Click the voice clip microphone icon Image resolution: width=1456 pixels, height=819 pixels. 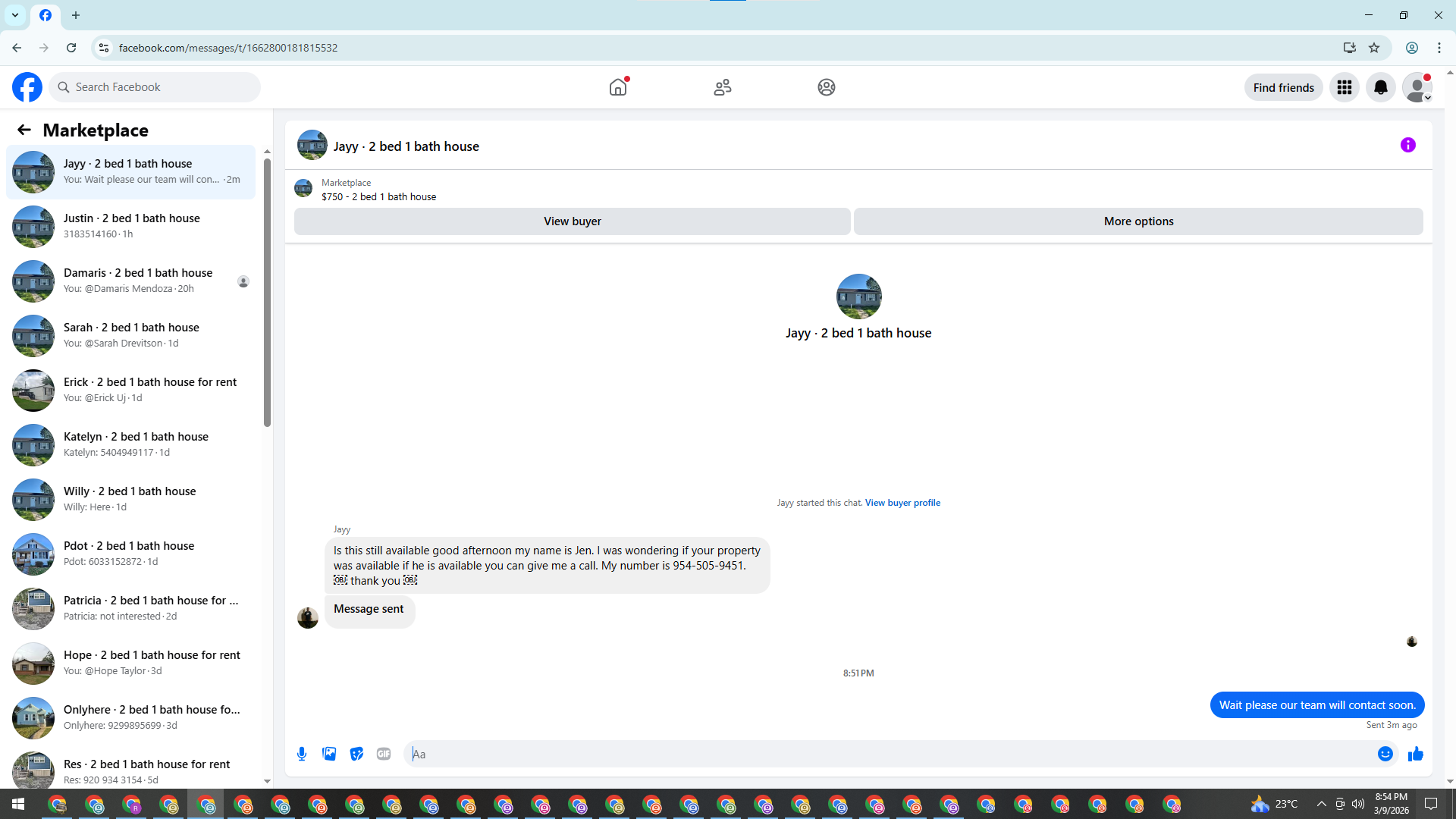pos(302,754)
